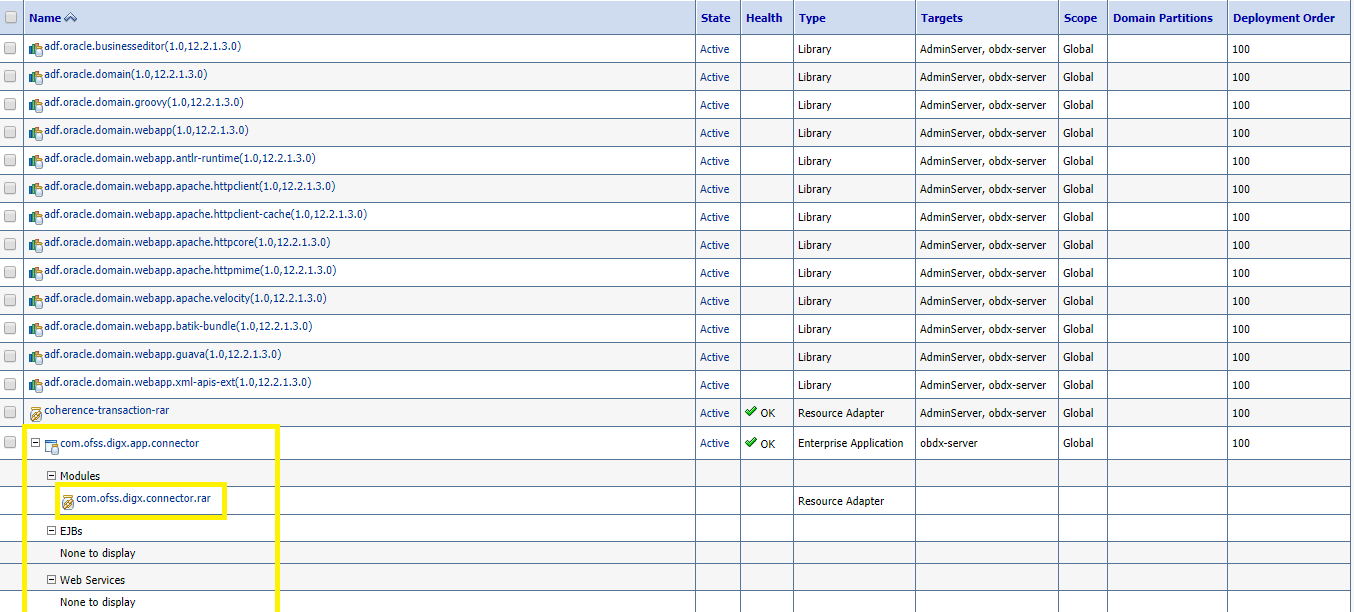This screenshot has height=612, width=1354.
Task: Click green health checkmark for coherence-transaction-rar
Action: tap(751, 412)
